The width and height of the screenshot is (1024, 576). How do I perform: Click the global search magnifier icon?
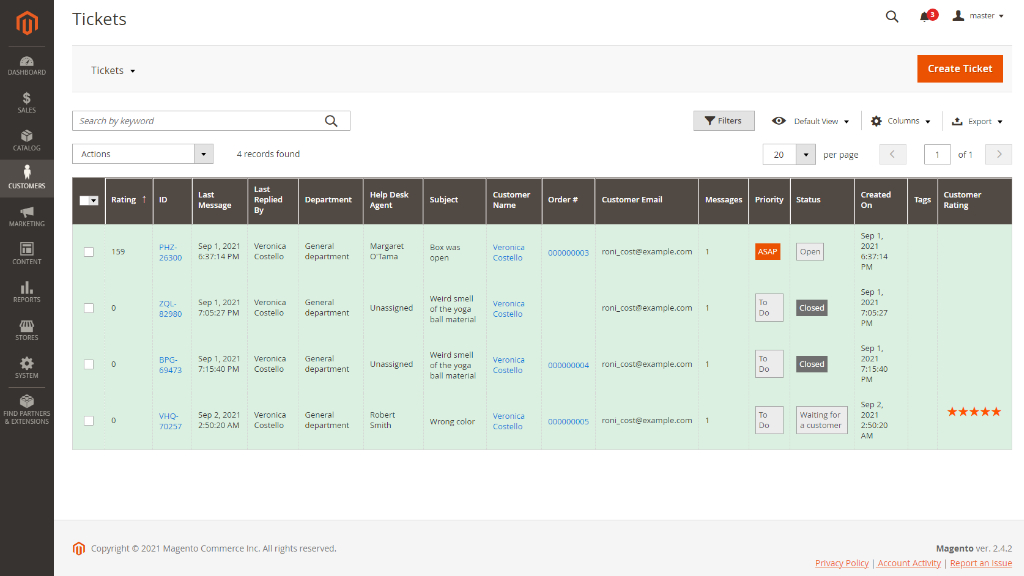(891, 16)
